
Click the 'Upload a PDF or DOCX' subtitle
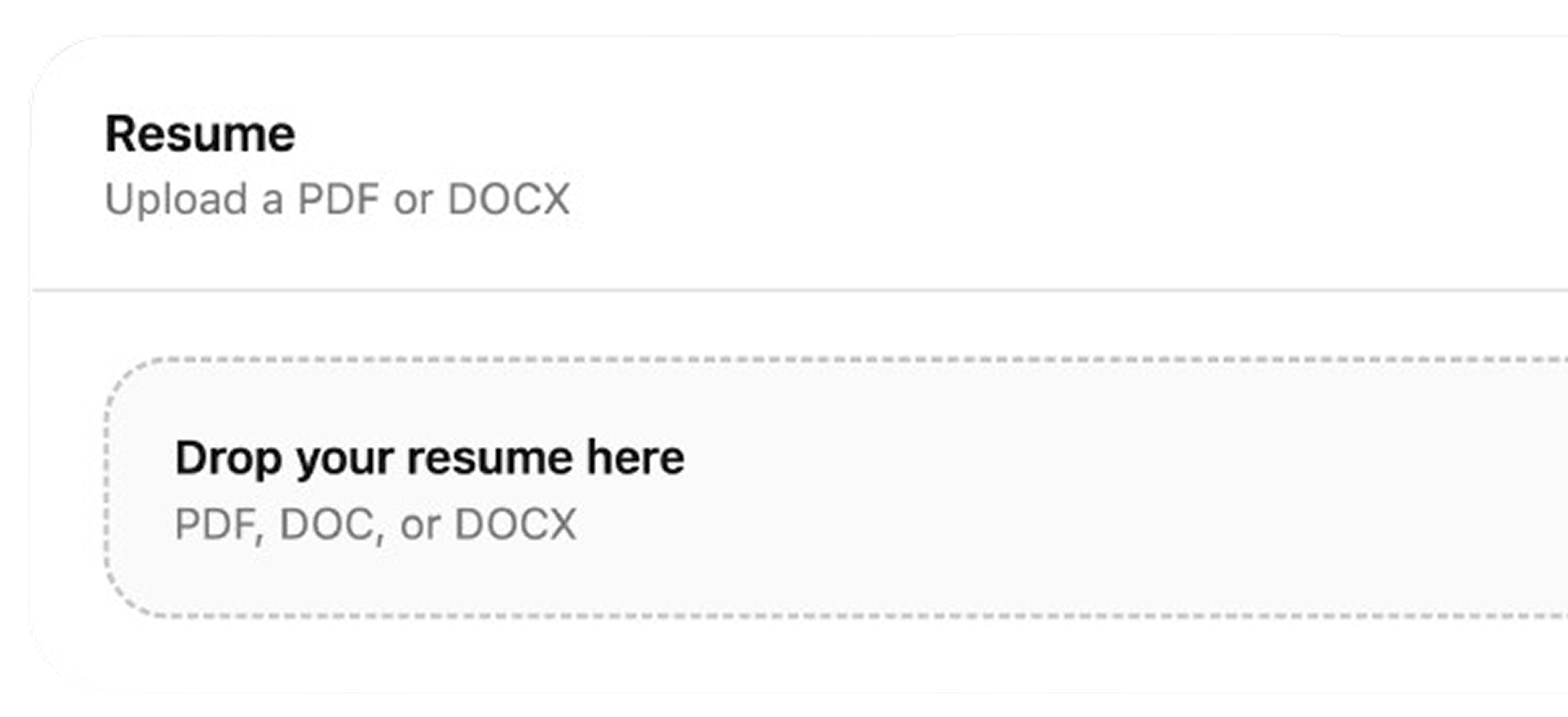[x=338, y=199]
